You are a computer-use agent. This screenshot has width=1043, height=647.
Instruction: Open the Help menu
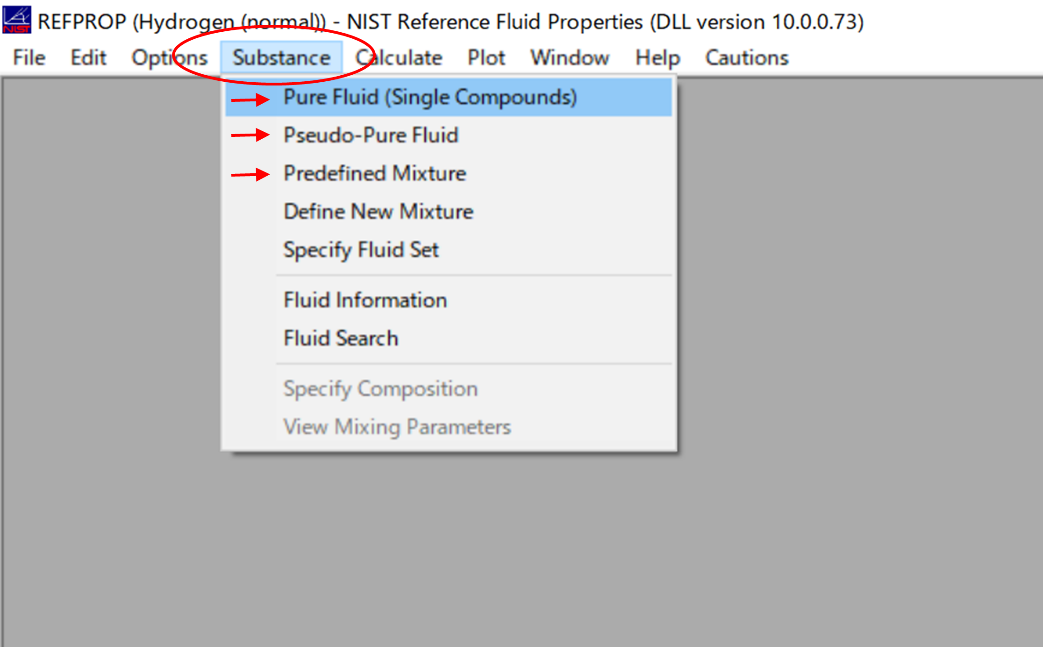pos(657,58)
